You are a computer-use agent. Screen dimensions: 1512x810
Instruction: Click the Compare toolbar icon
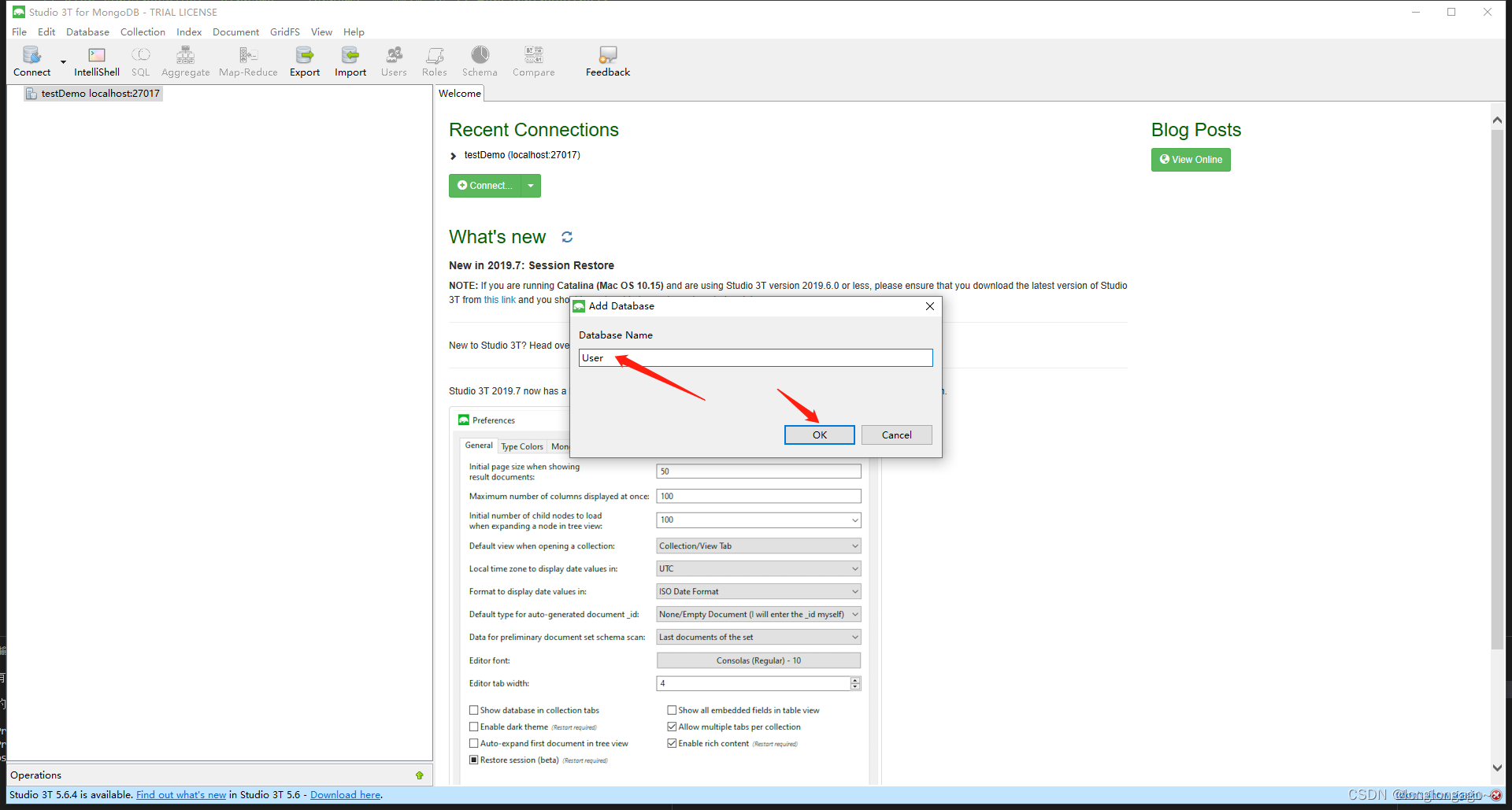[x=533, y=61]
